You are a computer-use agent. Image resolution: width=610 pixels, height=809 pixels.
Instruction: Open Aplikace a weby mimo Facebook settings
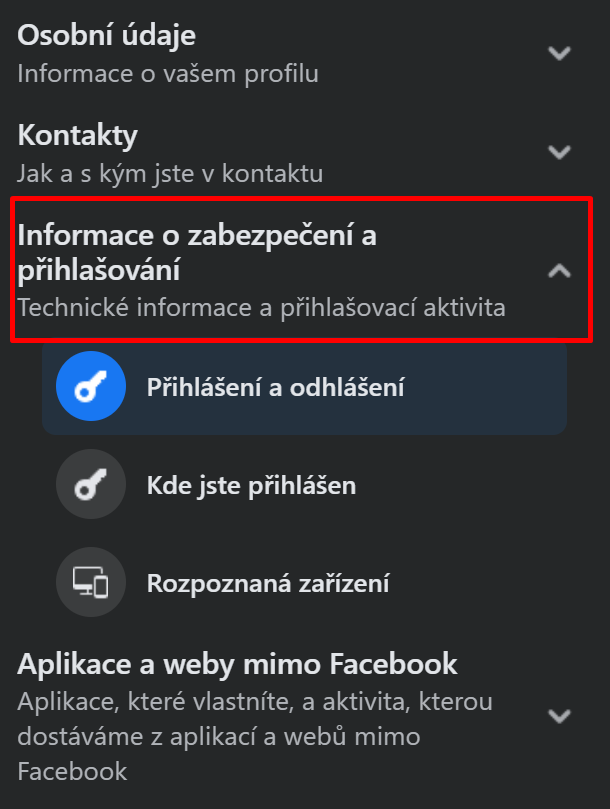(235, 663)
